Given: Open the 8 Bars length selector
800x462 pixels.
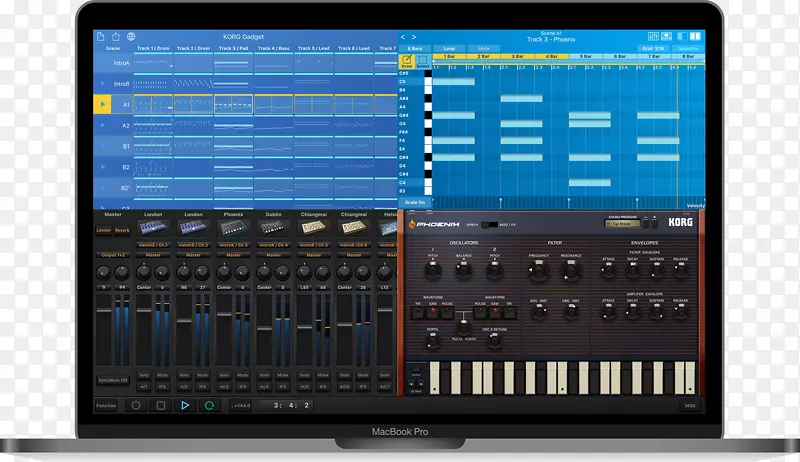Looking at the screenshot, I should [415, 48].
